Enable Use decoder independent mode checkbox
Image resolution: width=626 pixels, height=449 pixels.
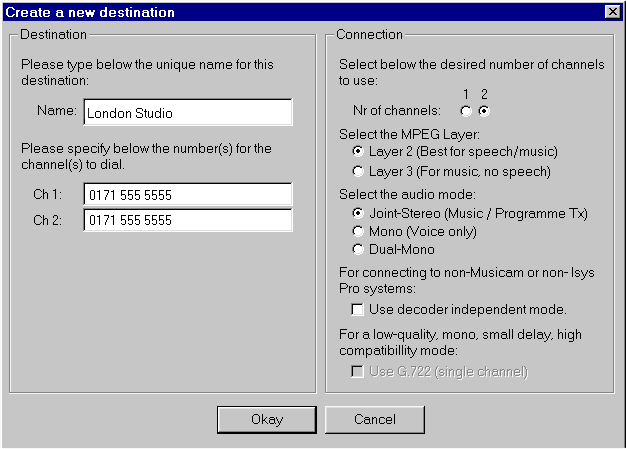[358, 309]
